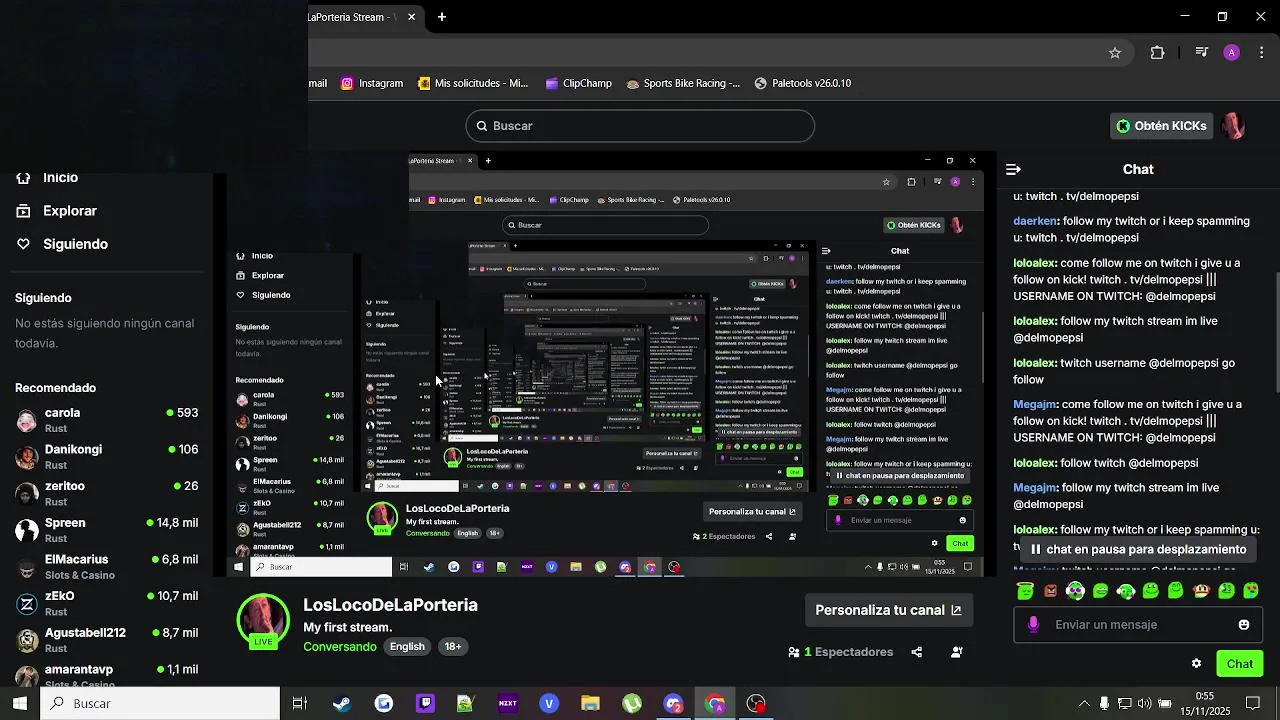Open the Windows notification center
This screenshot has width=1280, height=720.
click(1253, 704)
